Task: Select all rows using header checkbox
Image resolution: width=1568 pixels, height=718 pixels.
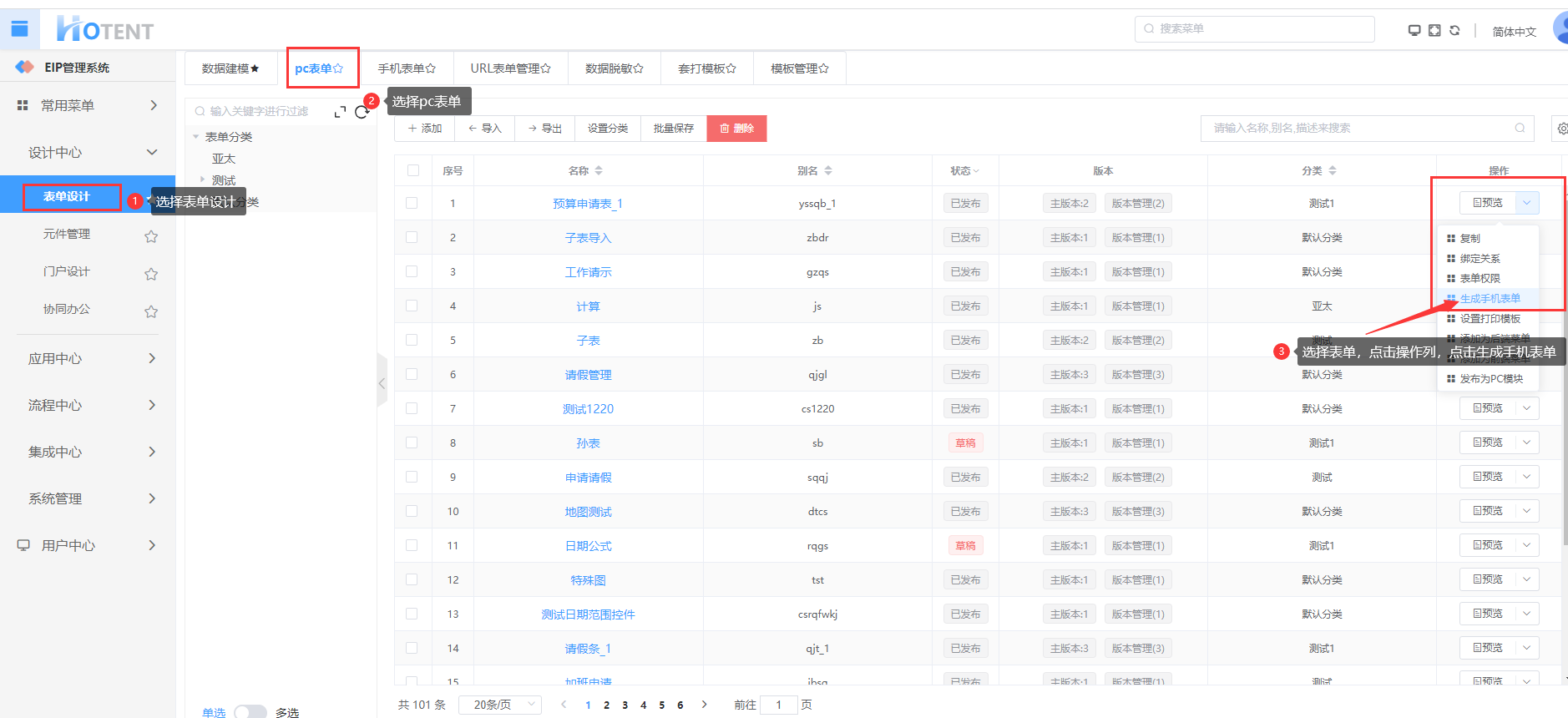Action: click(413, 170)
